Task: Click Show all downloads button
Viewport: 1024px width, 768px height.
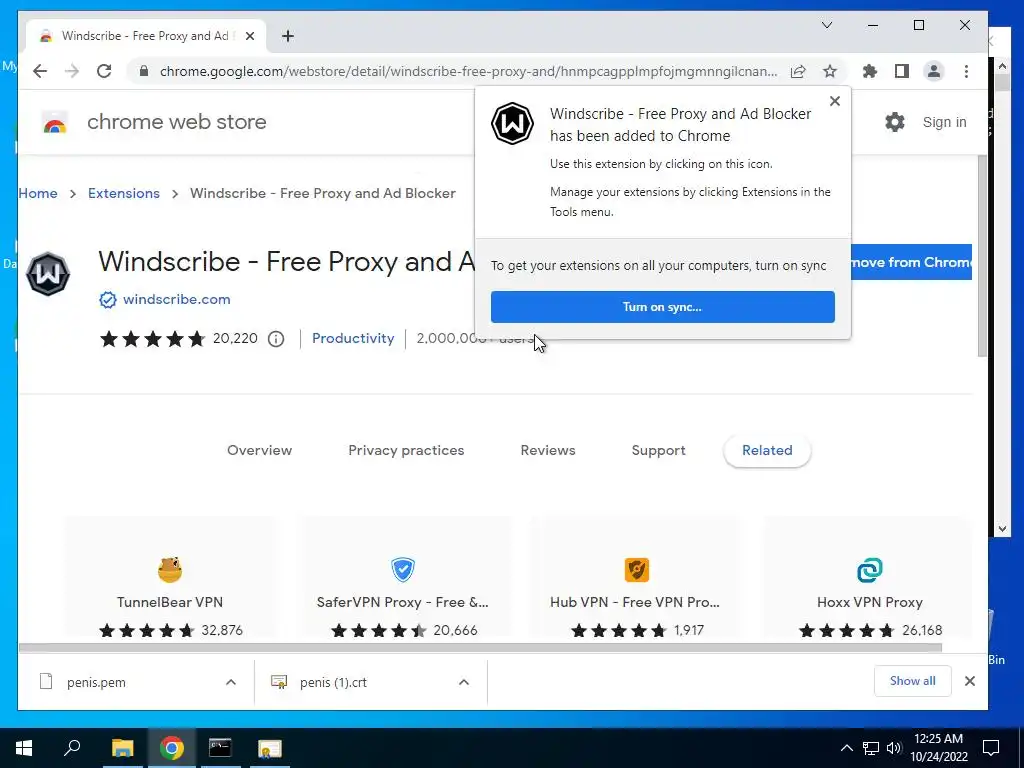Action: click(912, 681)
